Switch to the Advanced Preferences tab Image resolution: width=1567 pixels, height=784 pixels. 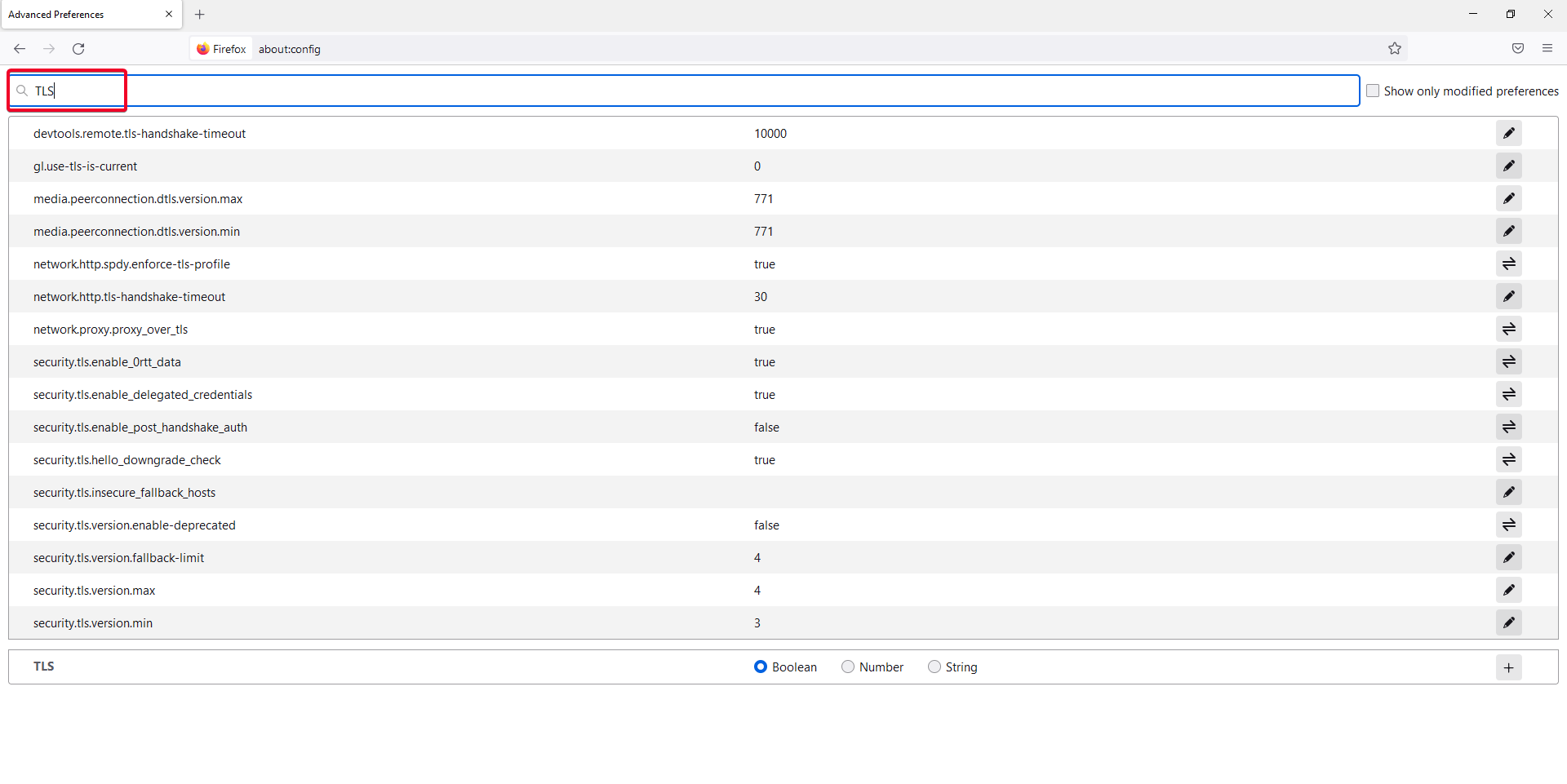(x=82, y=15)
